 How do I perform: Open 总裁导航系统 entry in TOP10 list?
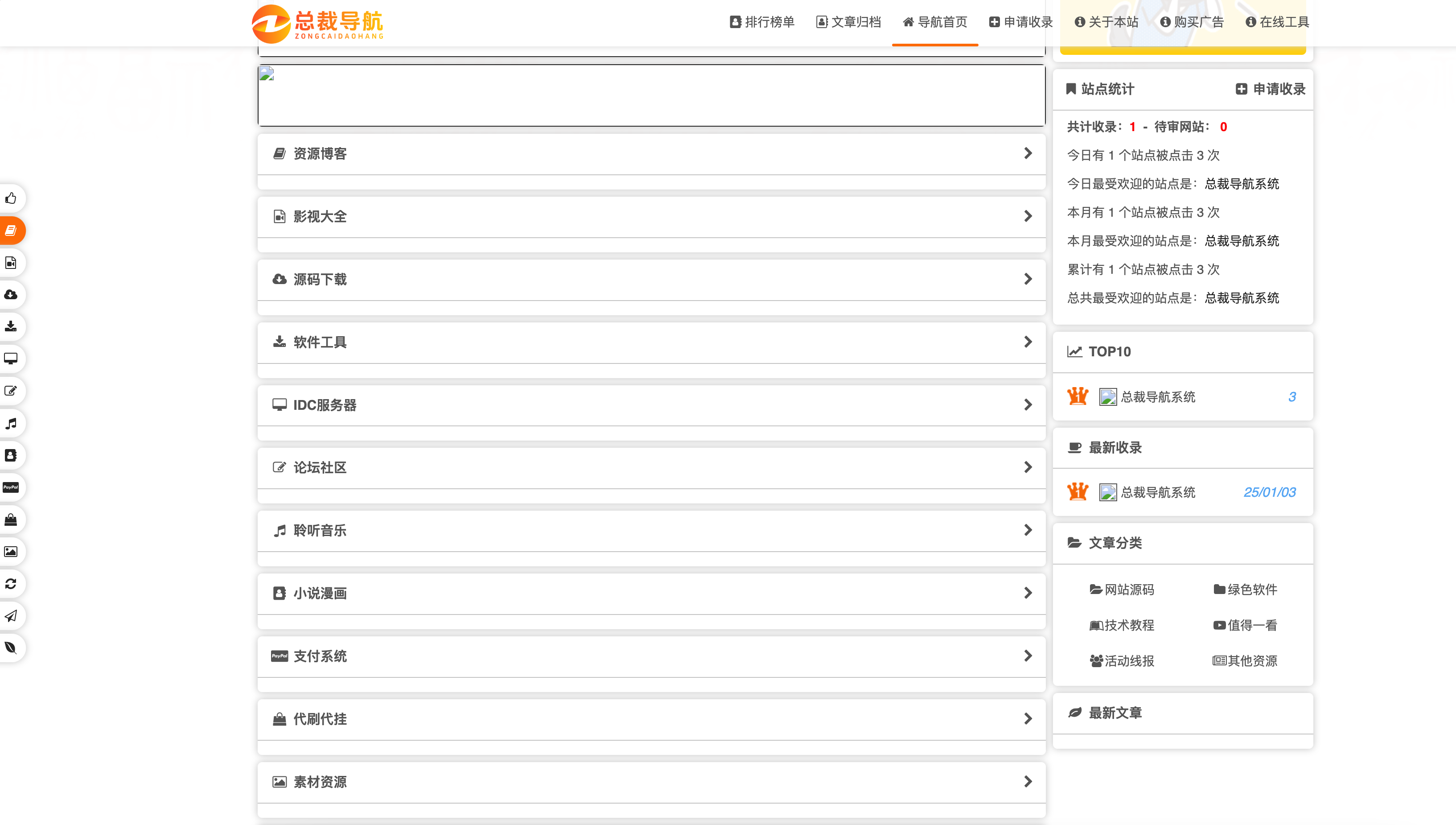pos(1158,396)
